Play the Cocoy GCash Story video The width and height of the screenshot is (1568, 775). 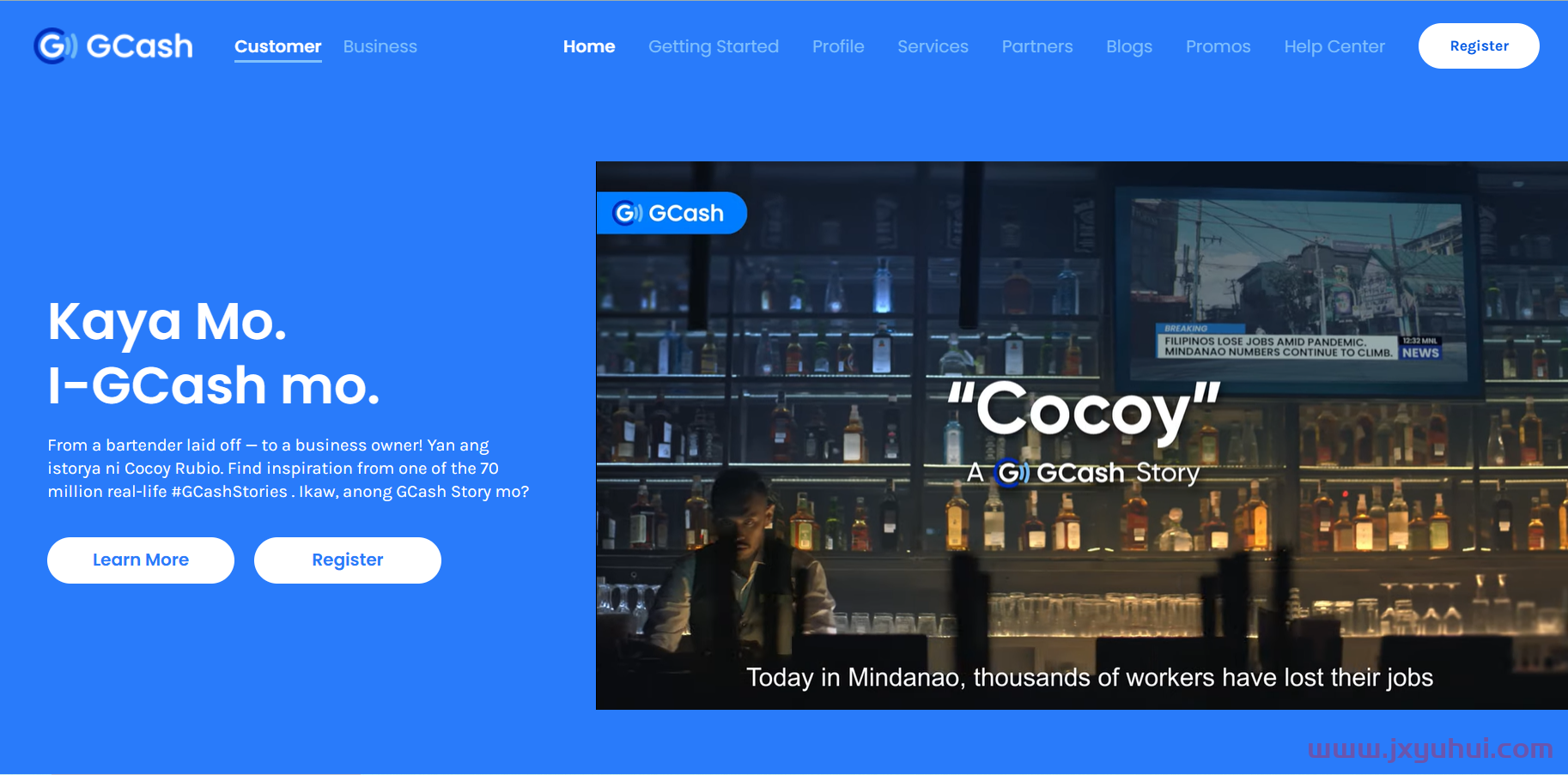coord(1082,435)
